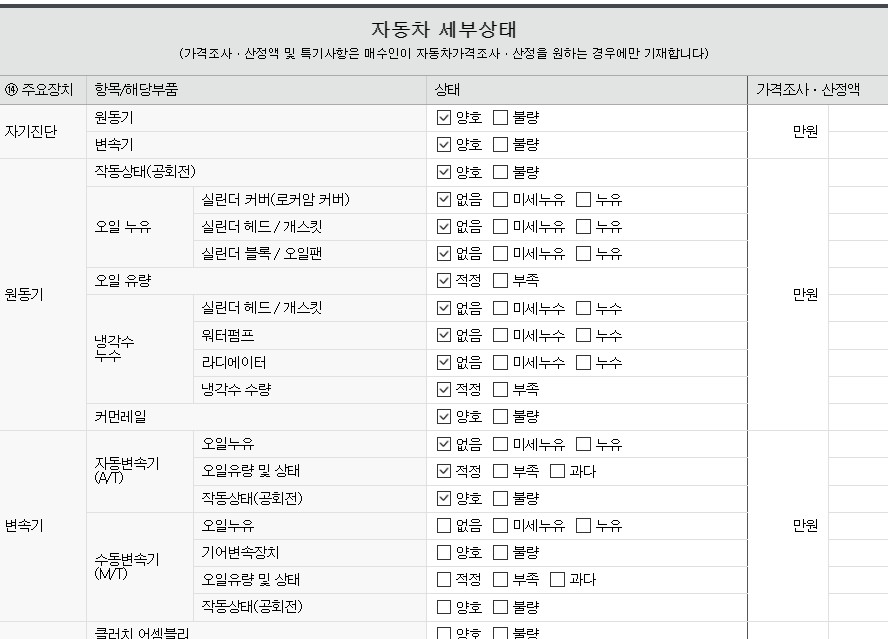Check 없음 for 수동변속기 오일누유

(x=445, y=525)
